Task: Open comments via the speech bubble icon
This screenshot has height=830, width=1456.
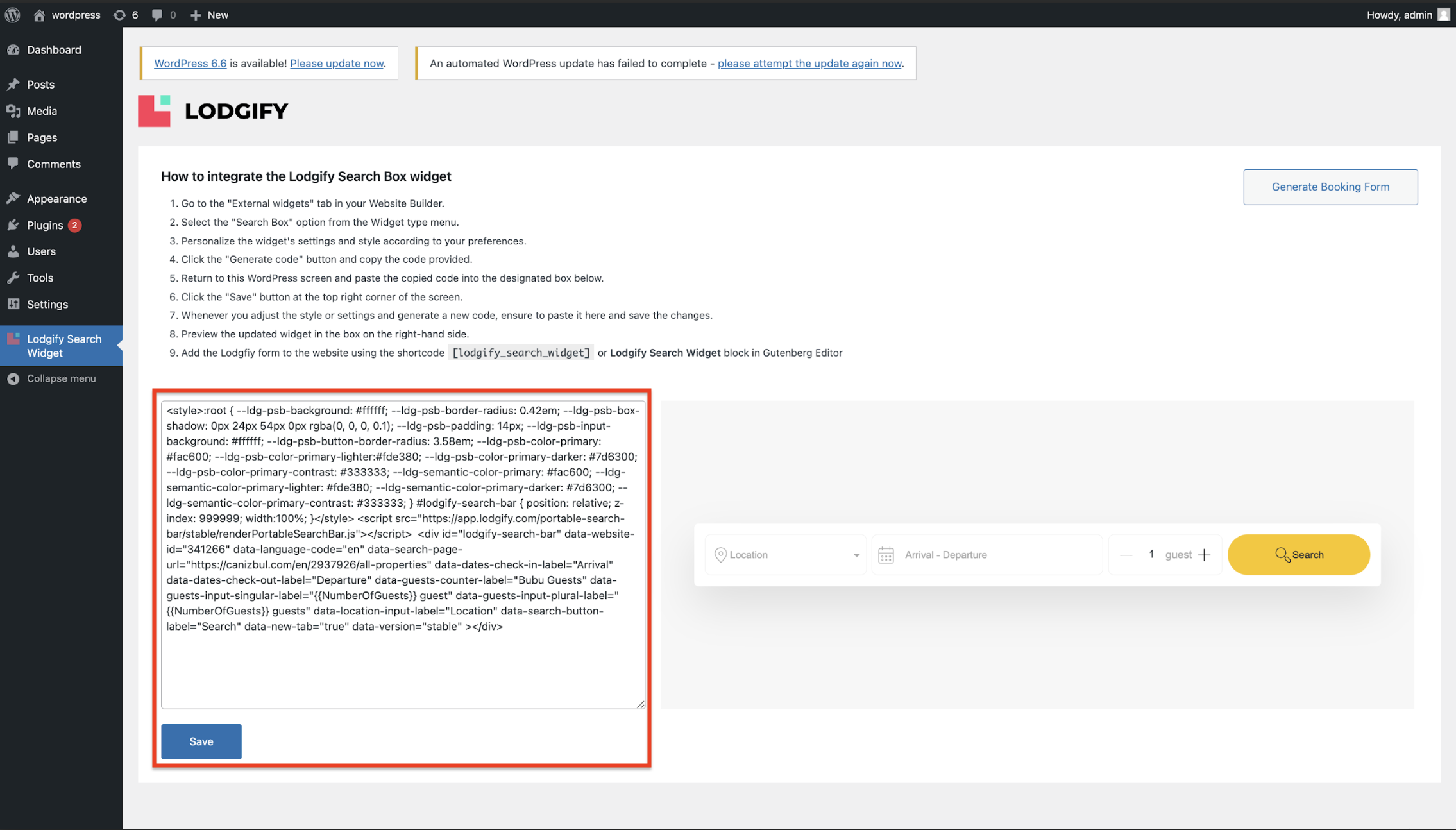Action: pos(156,14)
